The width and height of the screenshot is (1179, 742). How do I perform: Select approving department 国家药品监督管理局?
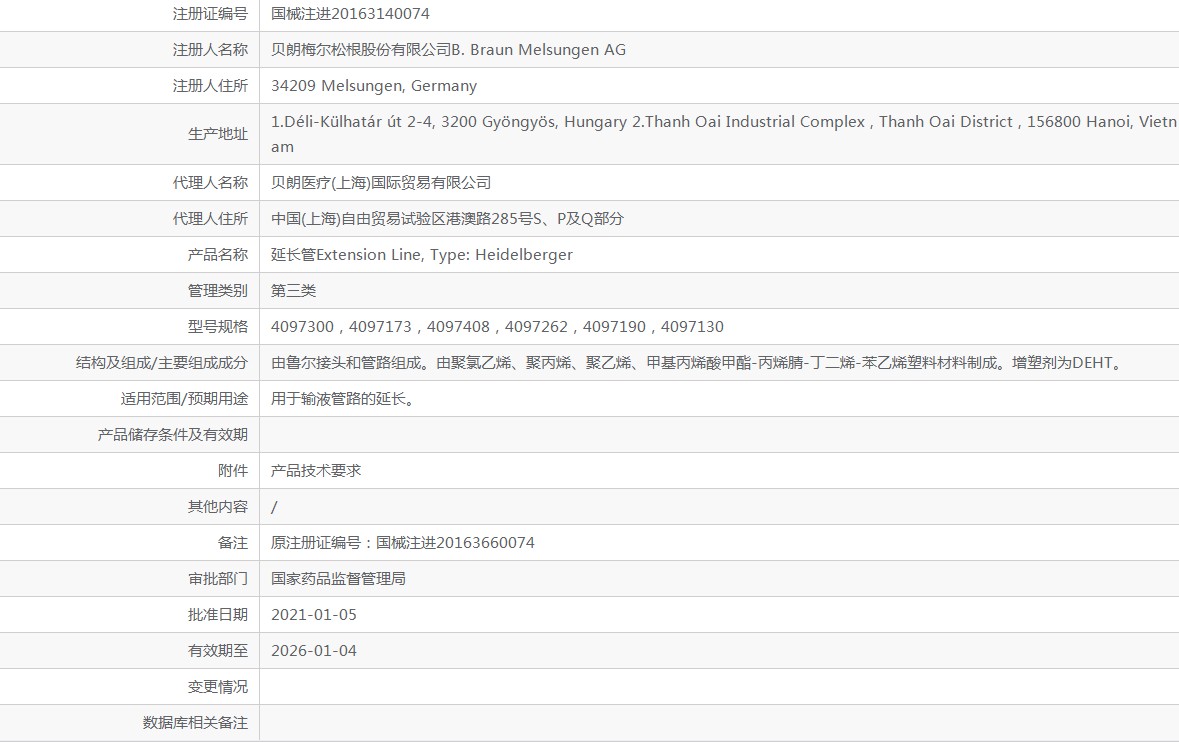[x=338, y=579]
